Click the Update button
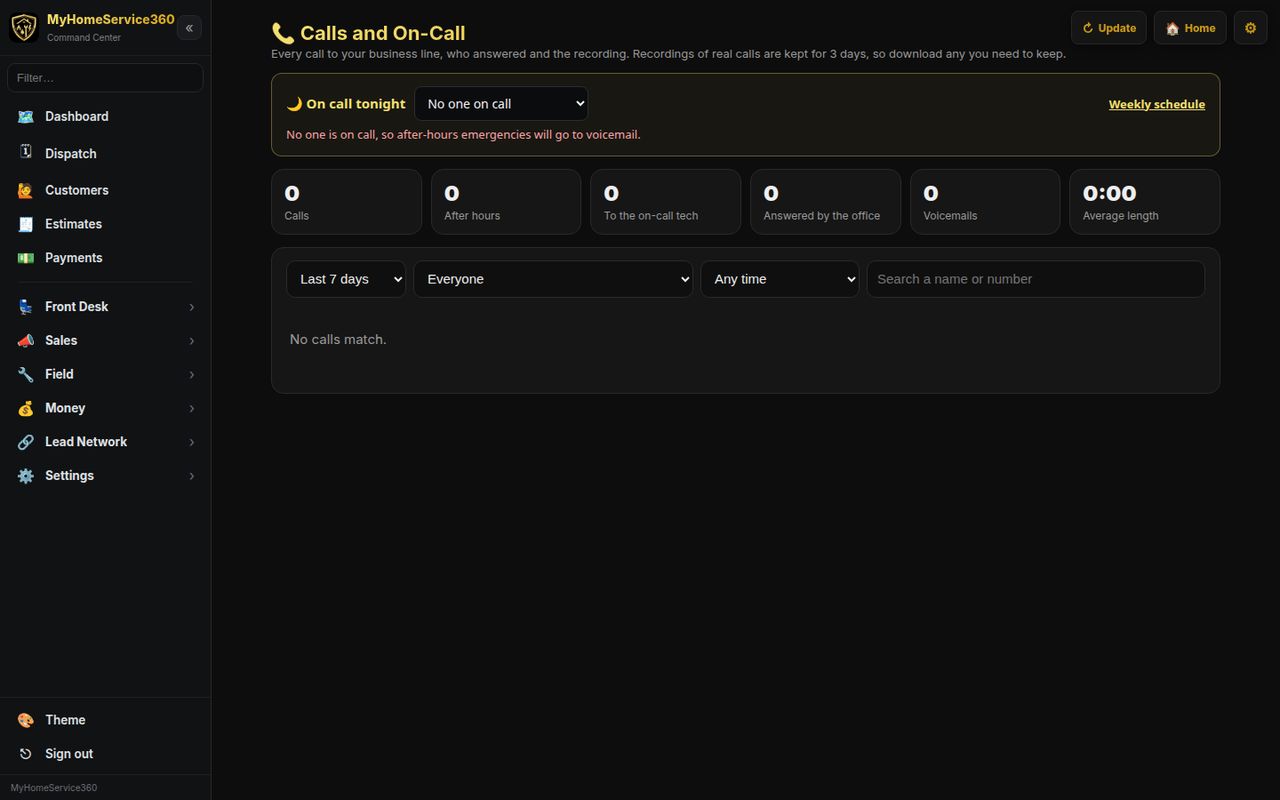The image size is (1280, 800). click(1109, 28)
